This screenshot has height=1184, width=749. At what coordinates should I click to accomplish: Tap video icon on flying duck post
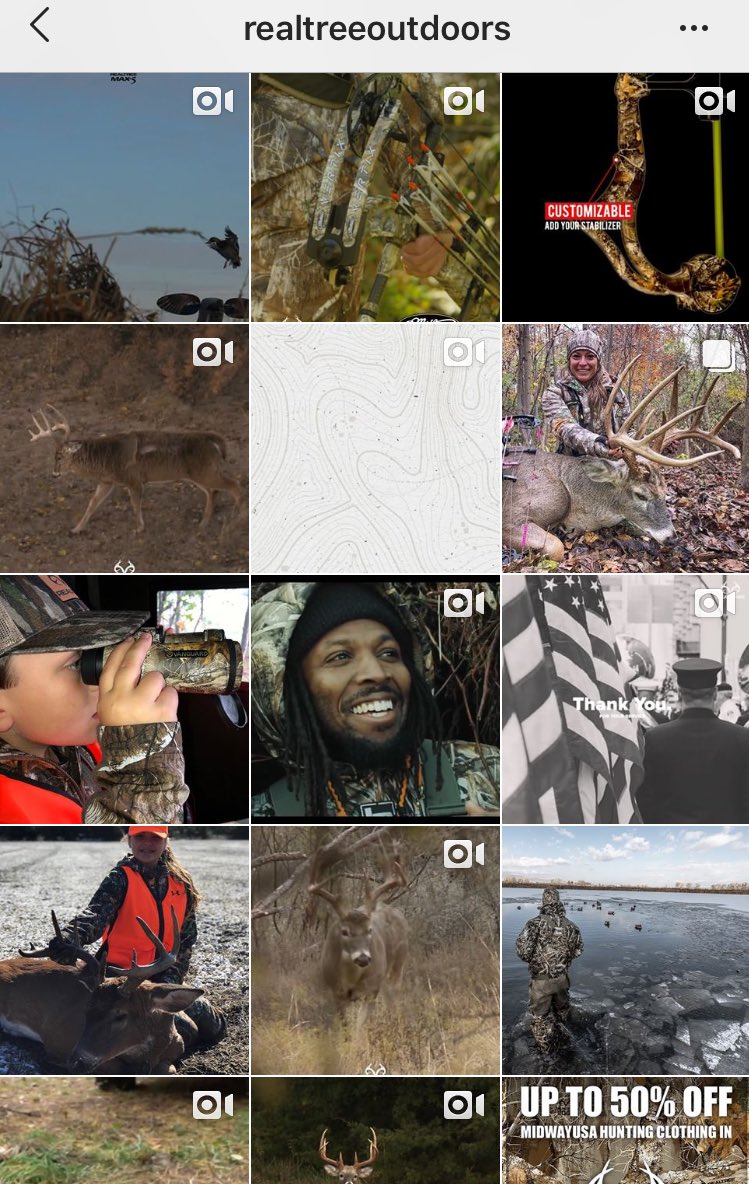tap(213, 101)
